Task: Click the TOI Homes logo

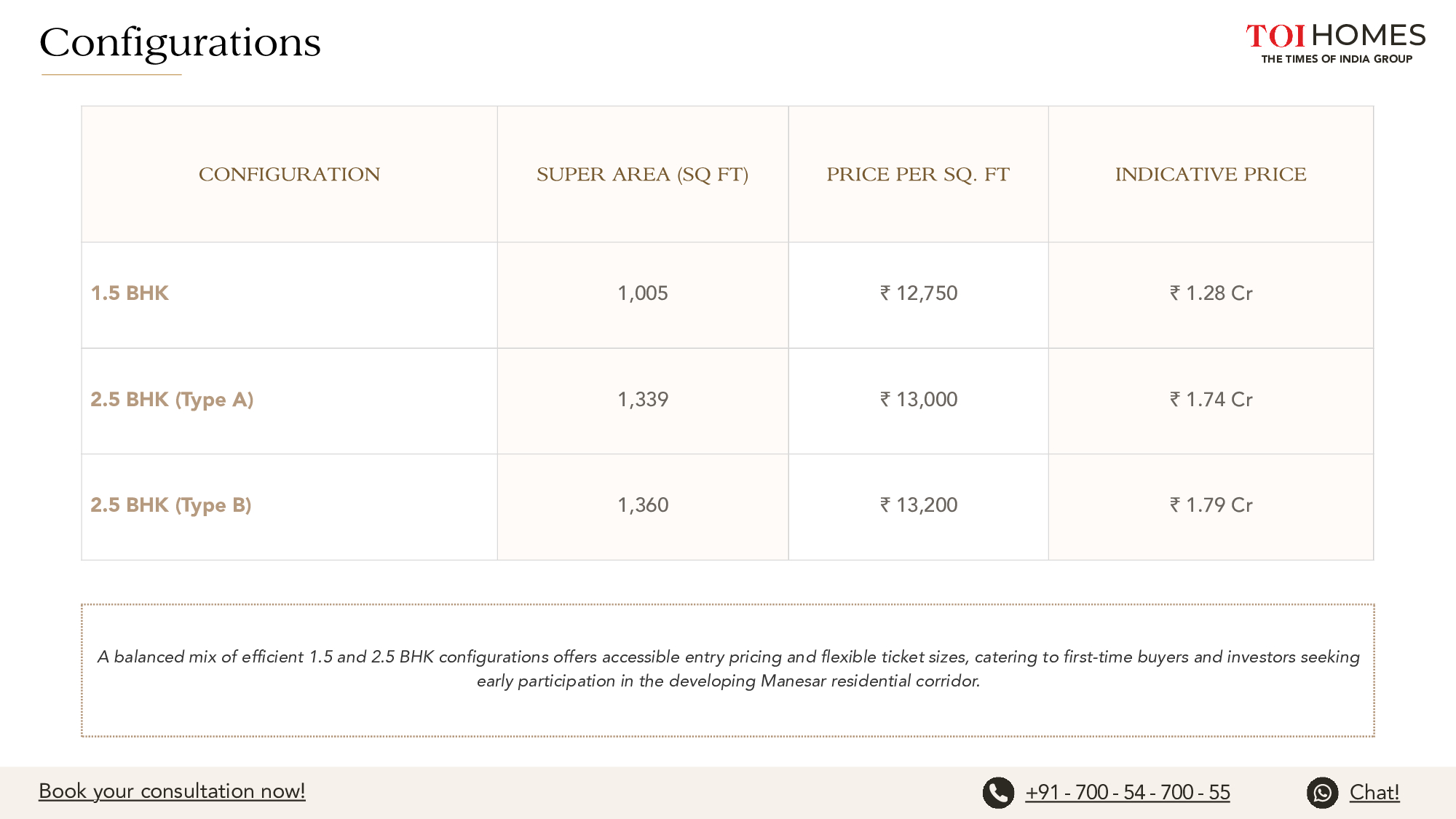Action: click(x=1335, y=43)
